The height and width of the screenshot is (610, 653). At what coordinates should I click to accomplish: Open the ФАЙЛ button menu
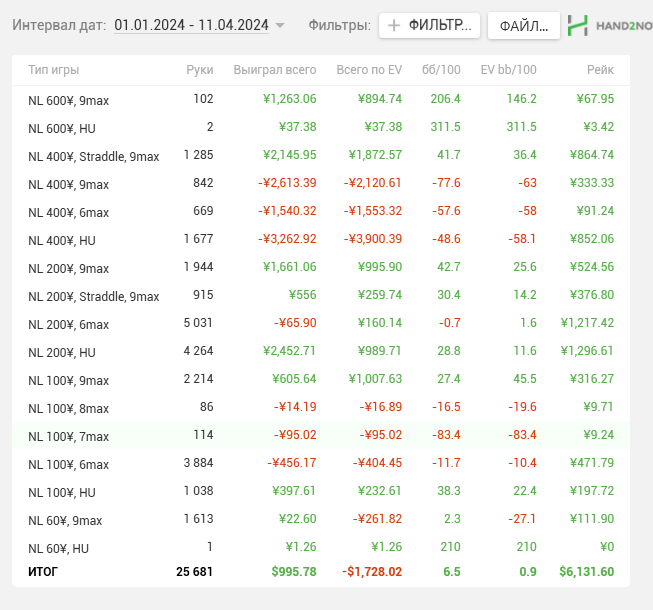tap(523, 26)
